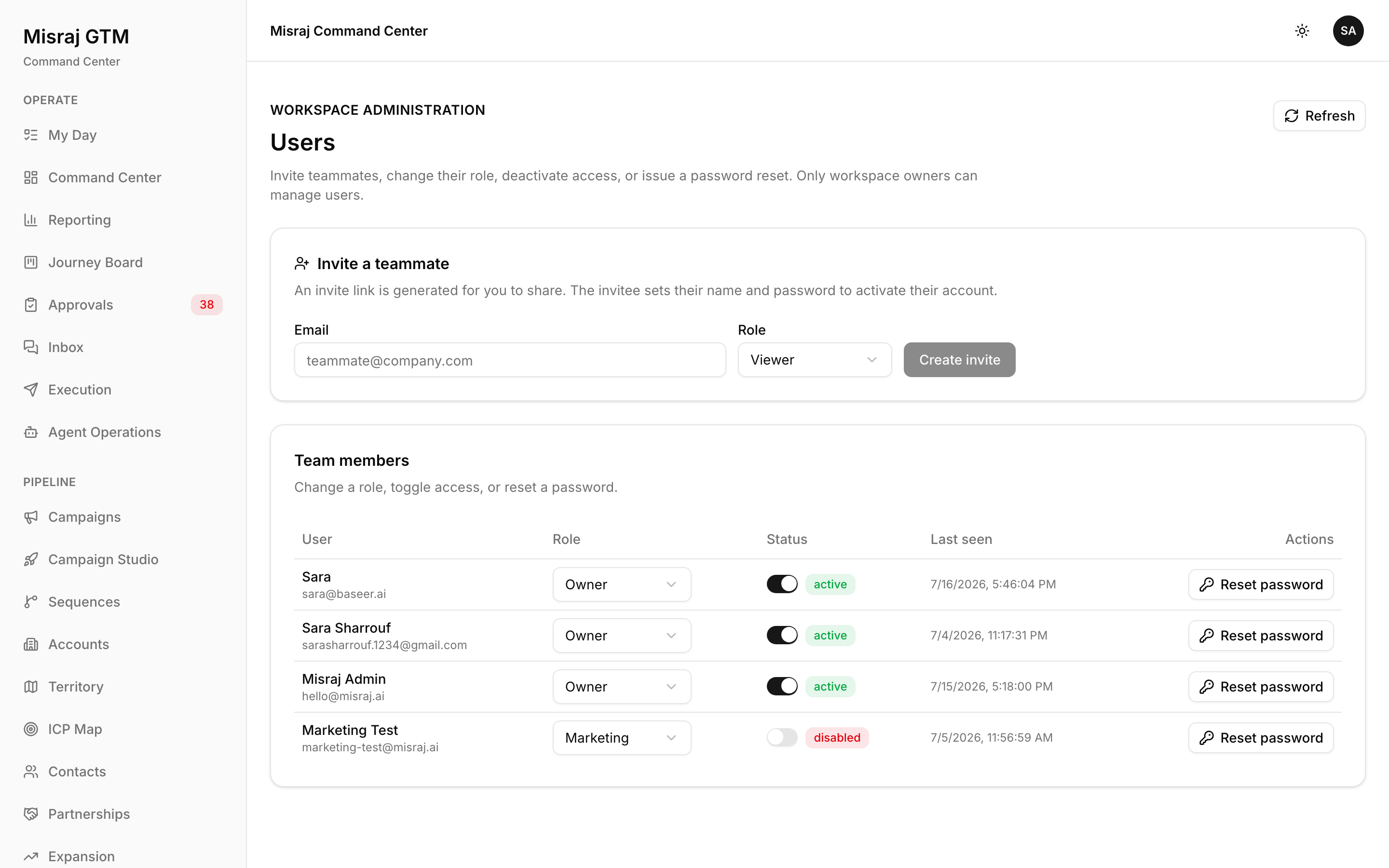Click the Contacts people icon
Image resolution: width=1389 pixels, height=868 pixels.
[x=31, y=772]
